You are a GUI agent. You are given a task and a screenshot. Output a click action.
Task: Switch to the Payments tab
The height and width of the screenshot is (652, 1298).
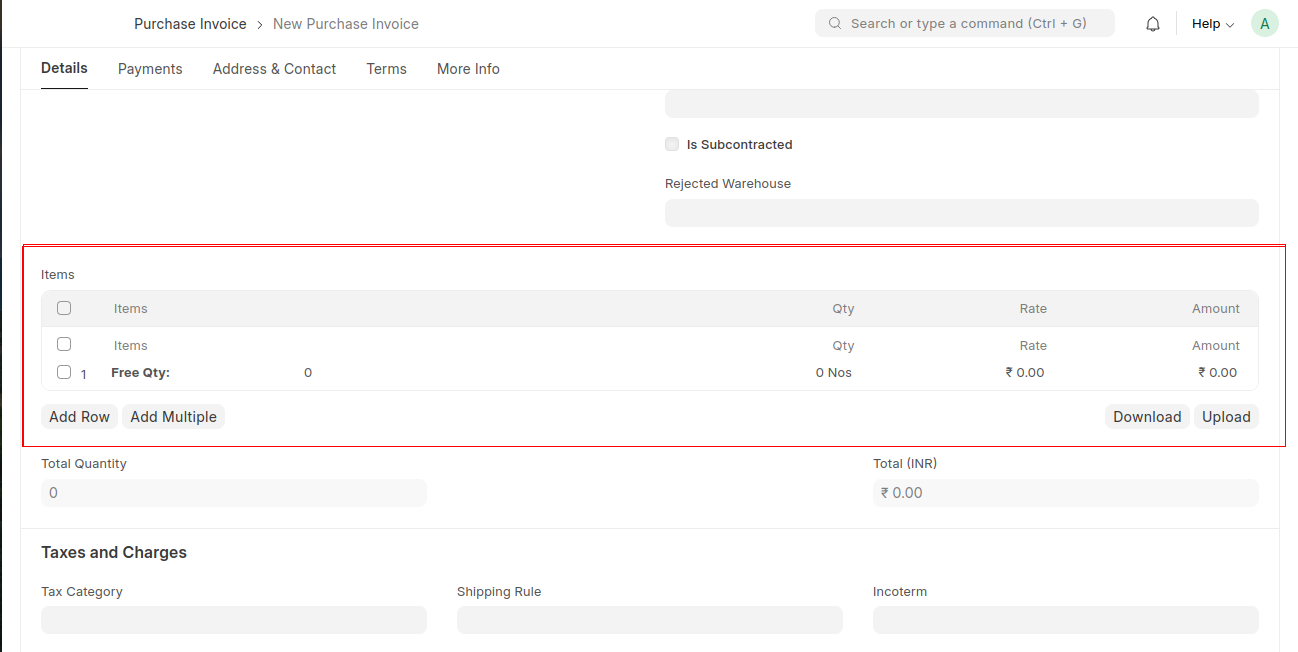[150, 69]
